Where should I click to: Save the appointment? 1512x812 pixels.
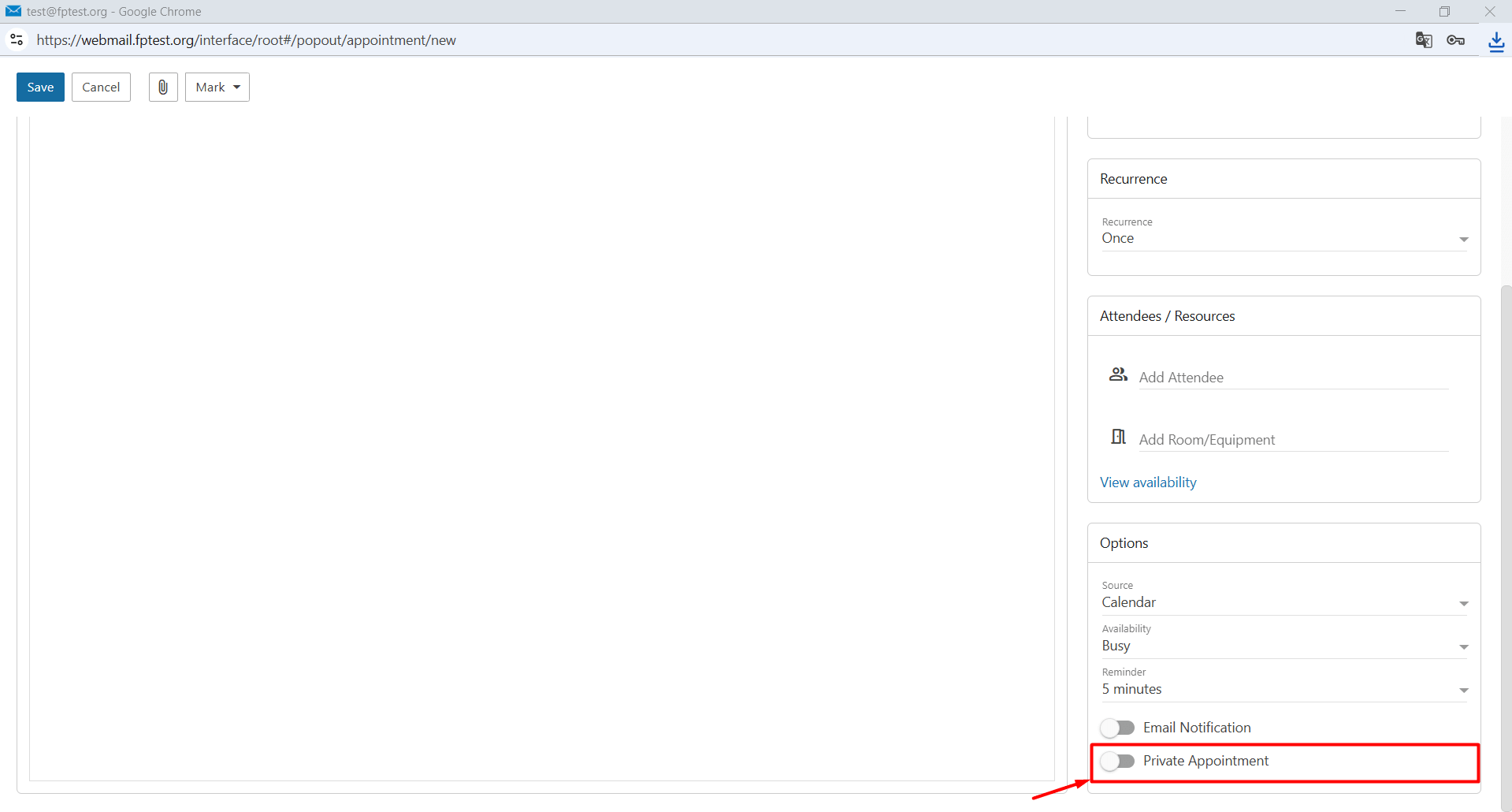point(40,88)
